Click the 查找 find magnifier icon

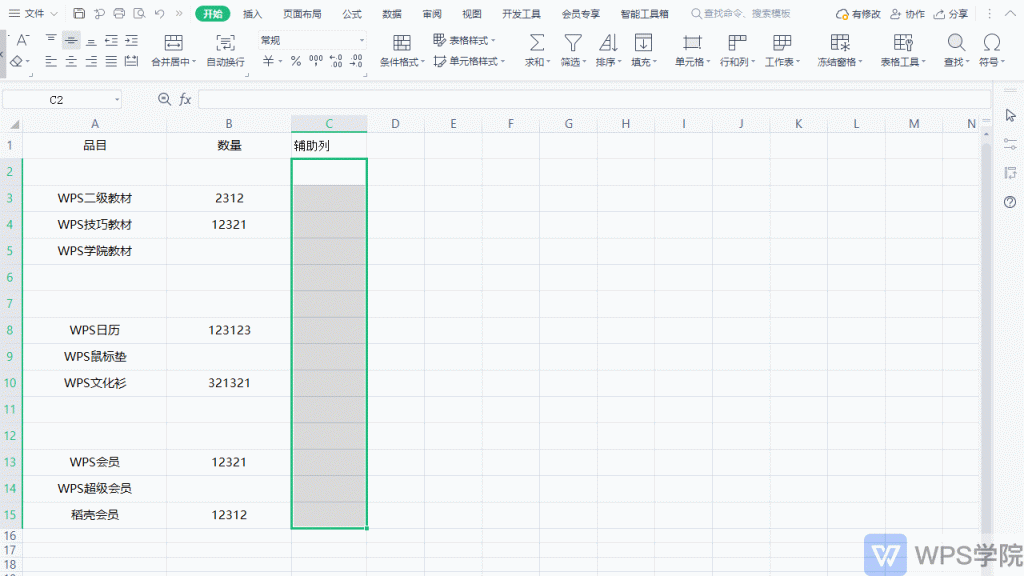point(956,43)
